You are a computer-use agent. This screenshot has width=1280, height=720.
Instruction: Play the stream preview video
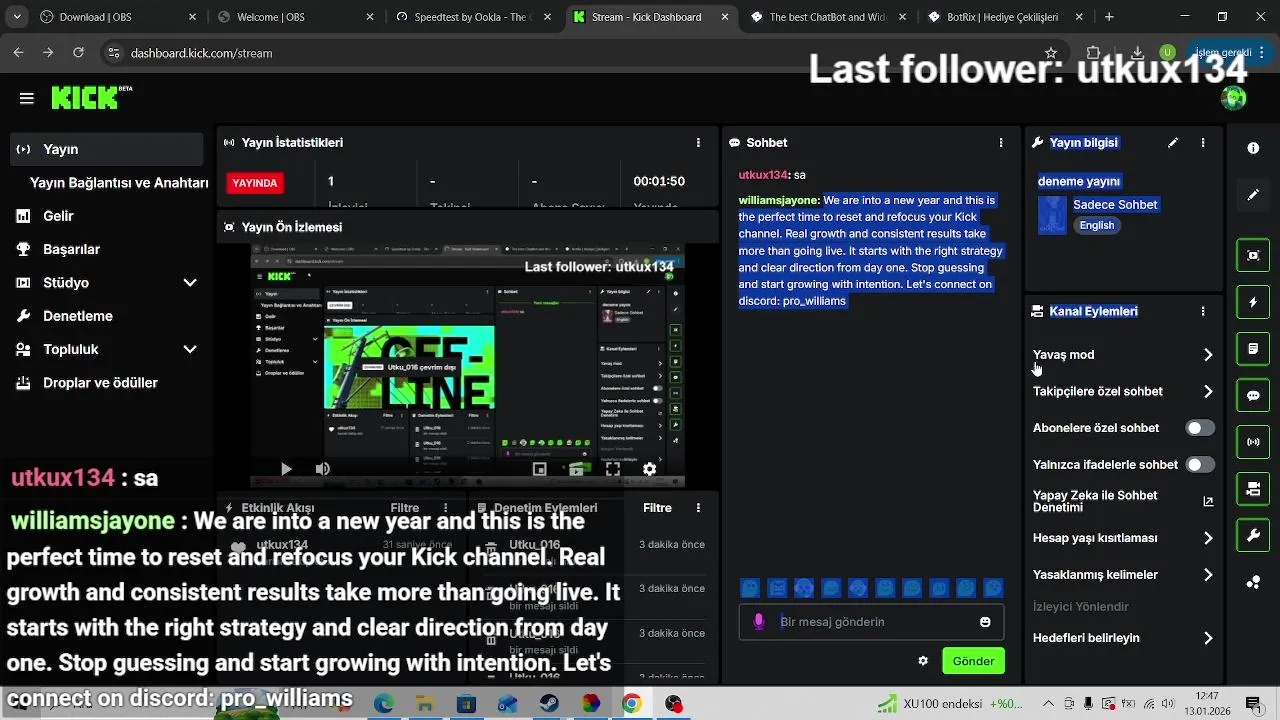click(x=286, y=468)
